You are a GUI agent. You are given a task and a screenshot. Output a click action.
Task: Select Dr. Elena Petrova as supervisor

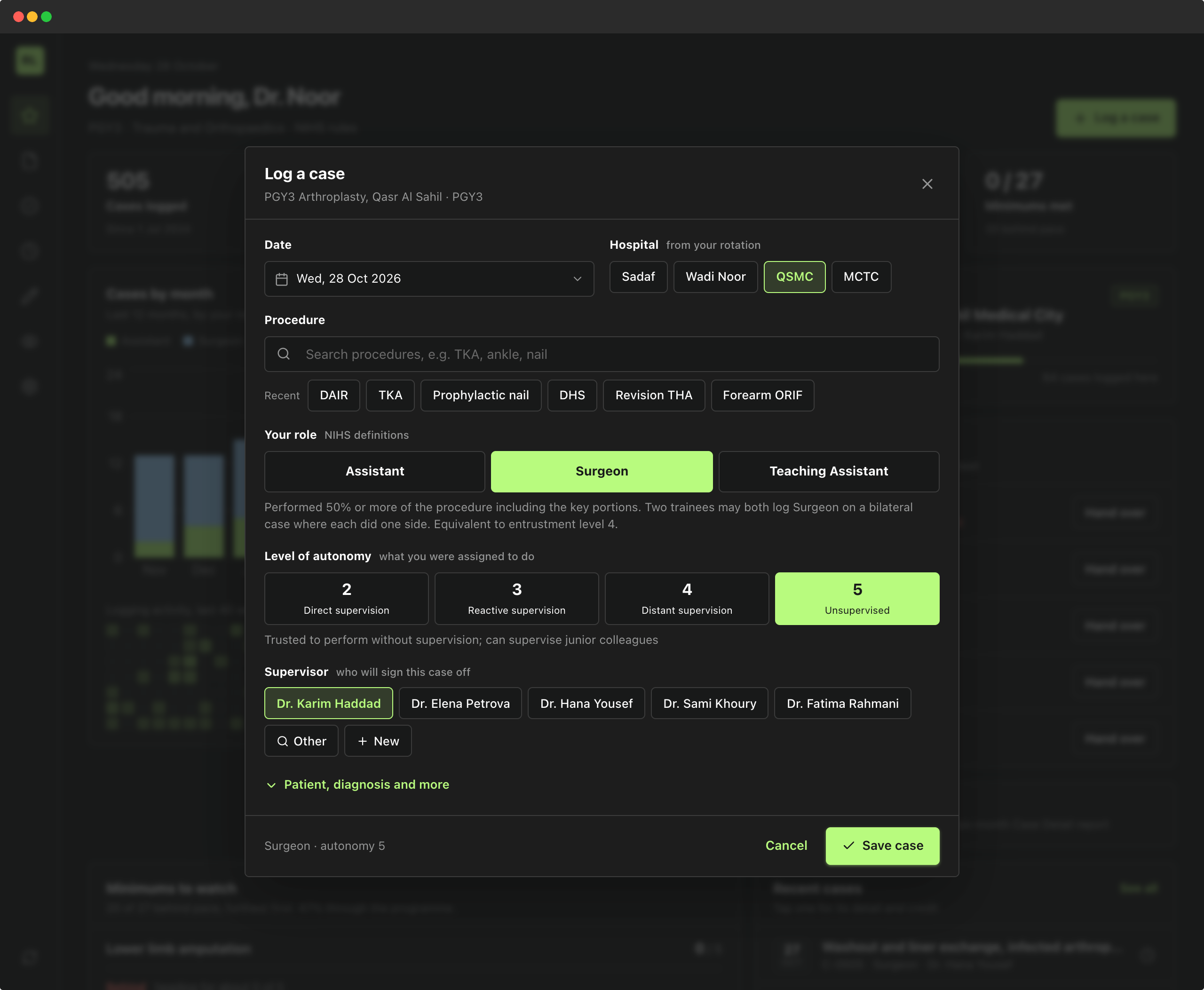point(460,703)
